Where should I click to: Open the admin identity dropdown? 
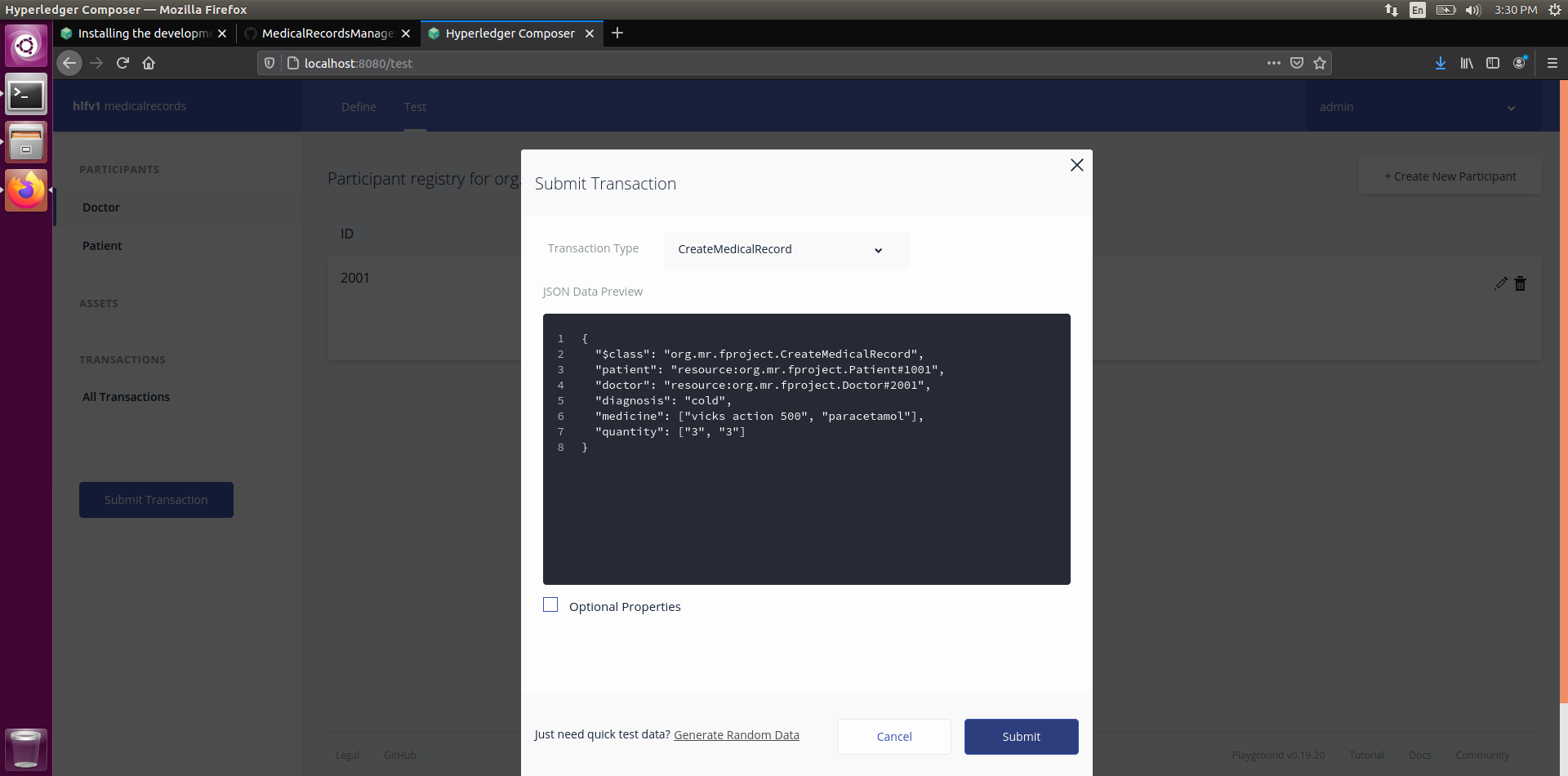1418,107
